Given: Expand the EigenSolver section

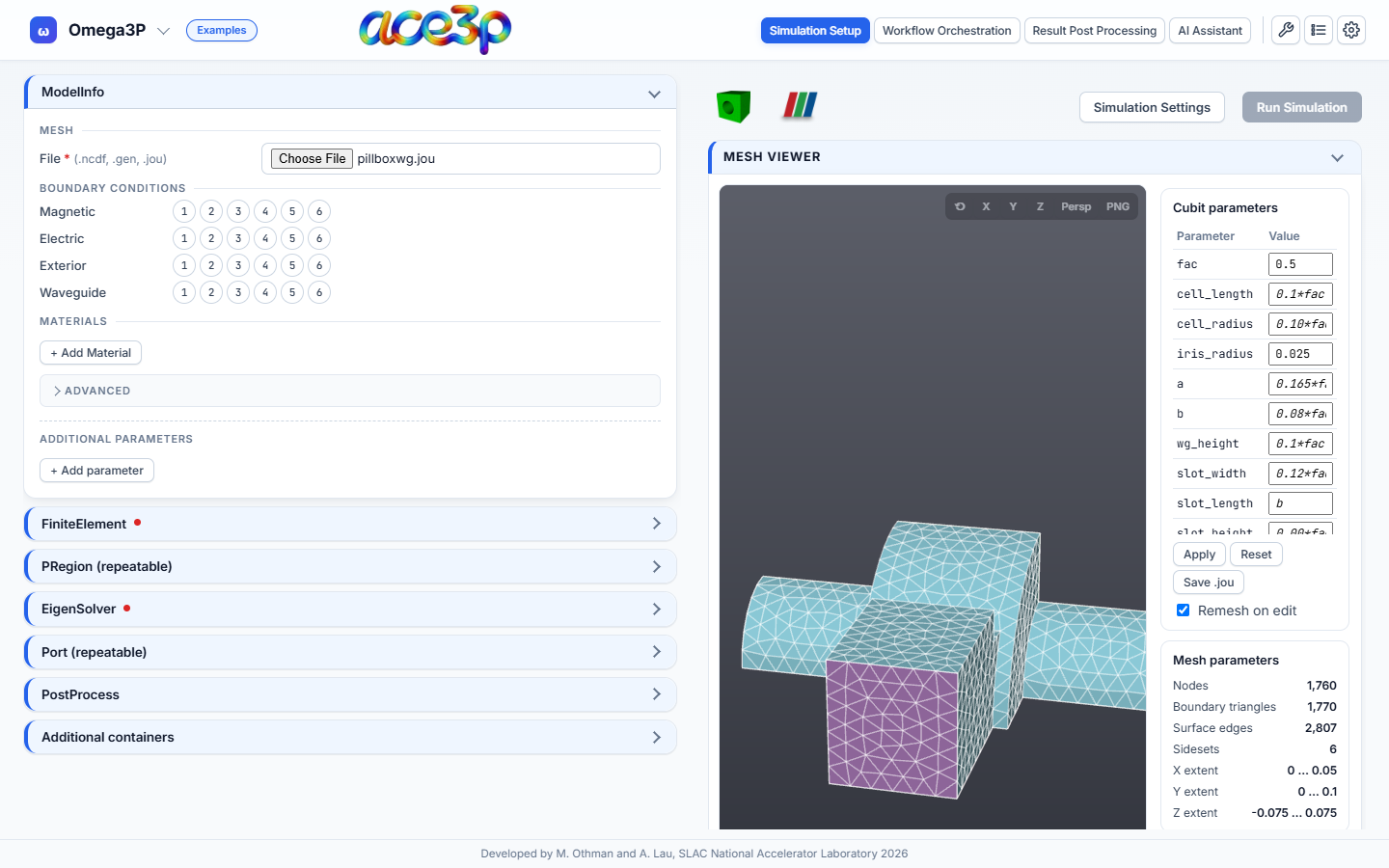Looking at the screenshot, I should pos(351,609).
